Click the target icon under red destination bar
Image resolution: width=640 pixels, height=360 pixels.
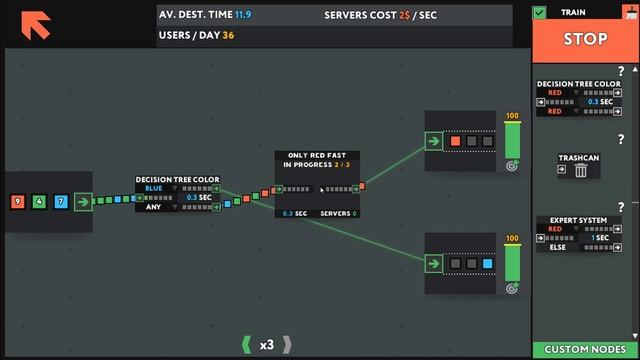point(512,165)
